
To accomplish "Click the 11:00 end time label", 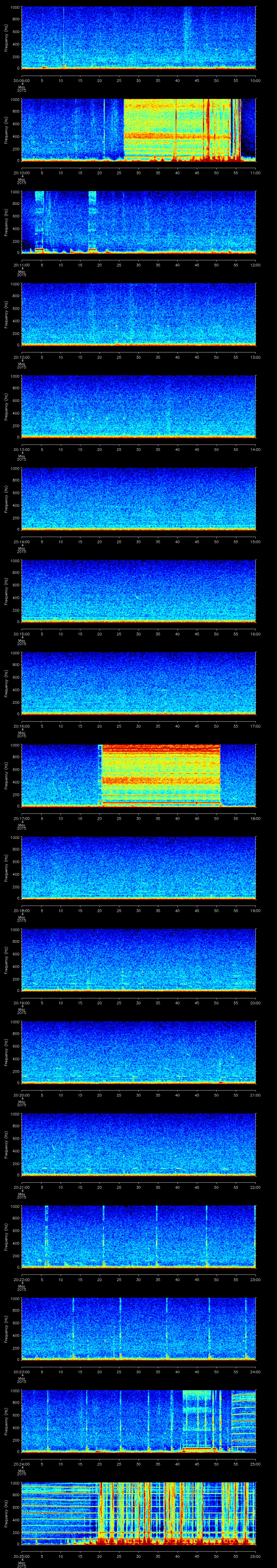I will click(255, 173).
